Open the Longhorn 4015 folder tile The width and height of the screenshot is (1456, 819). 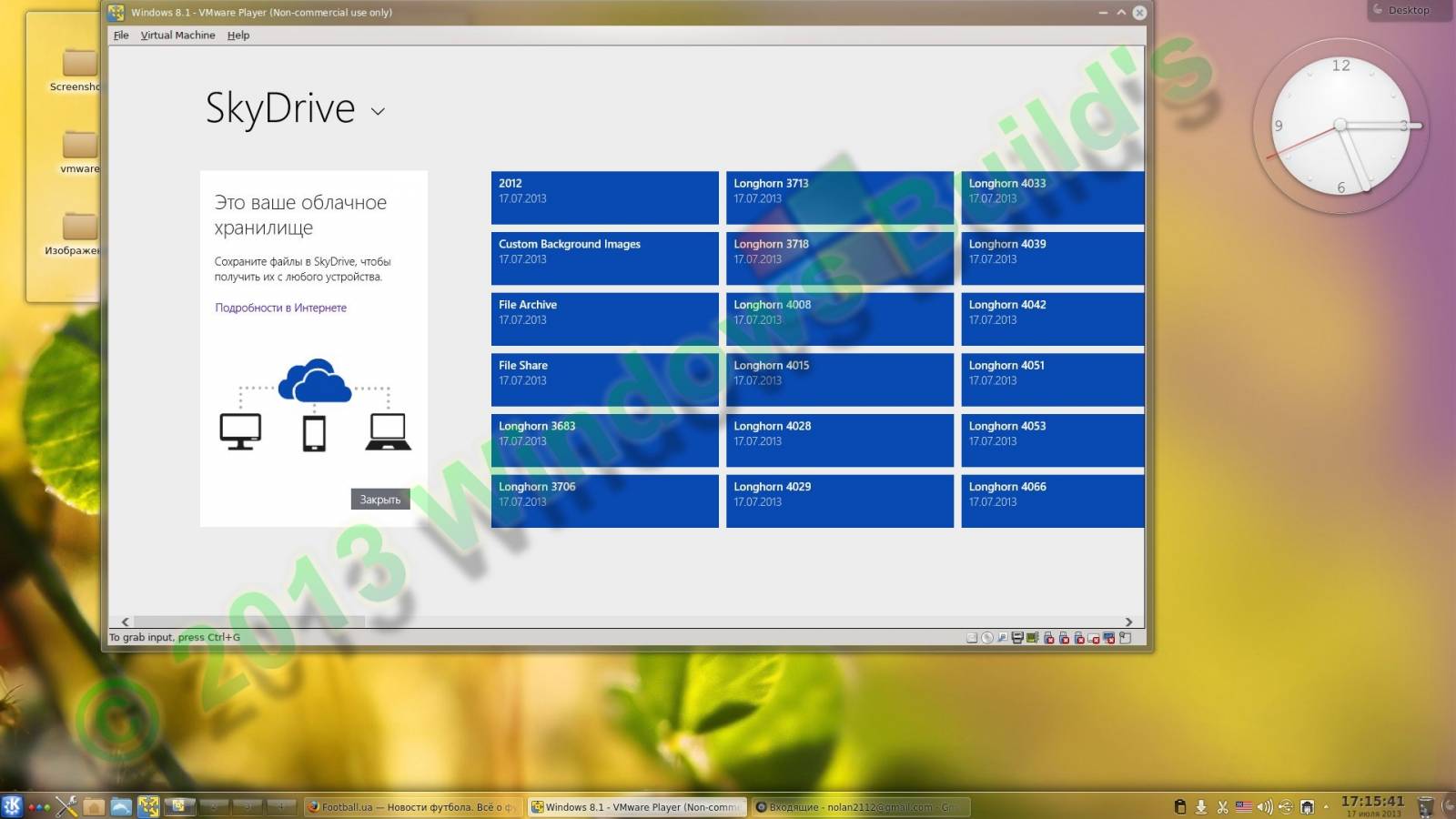click(x=840, y=379)
